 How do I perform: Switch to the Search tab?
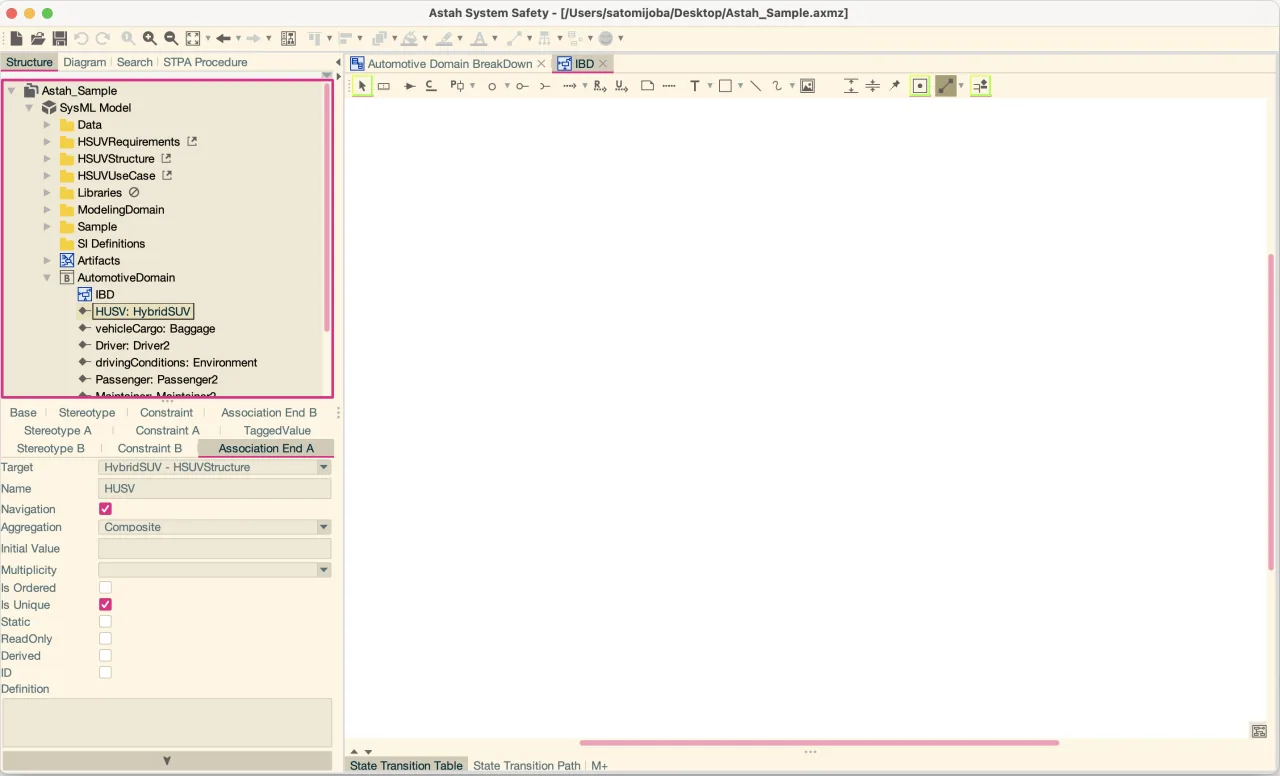click(134, 62)
